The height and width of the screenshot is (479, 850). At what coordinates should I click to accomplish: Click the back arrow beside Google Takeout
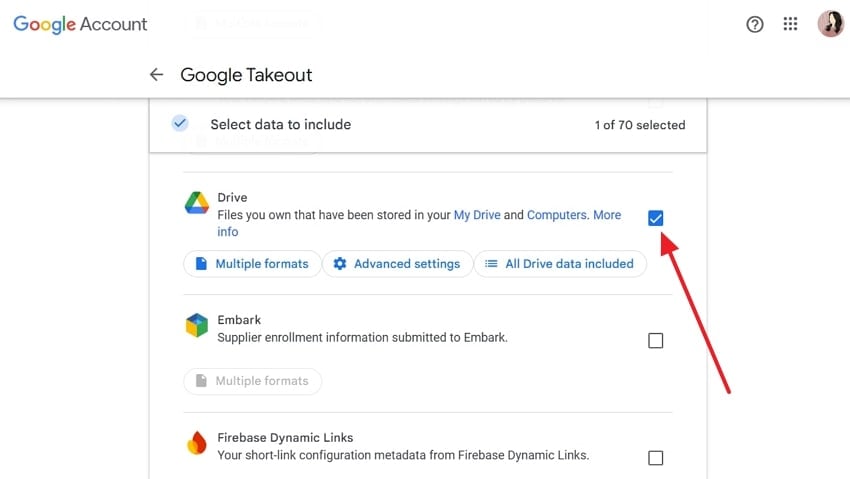click(156, 75)
